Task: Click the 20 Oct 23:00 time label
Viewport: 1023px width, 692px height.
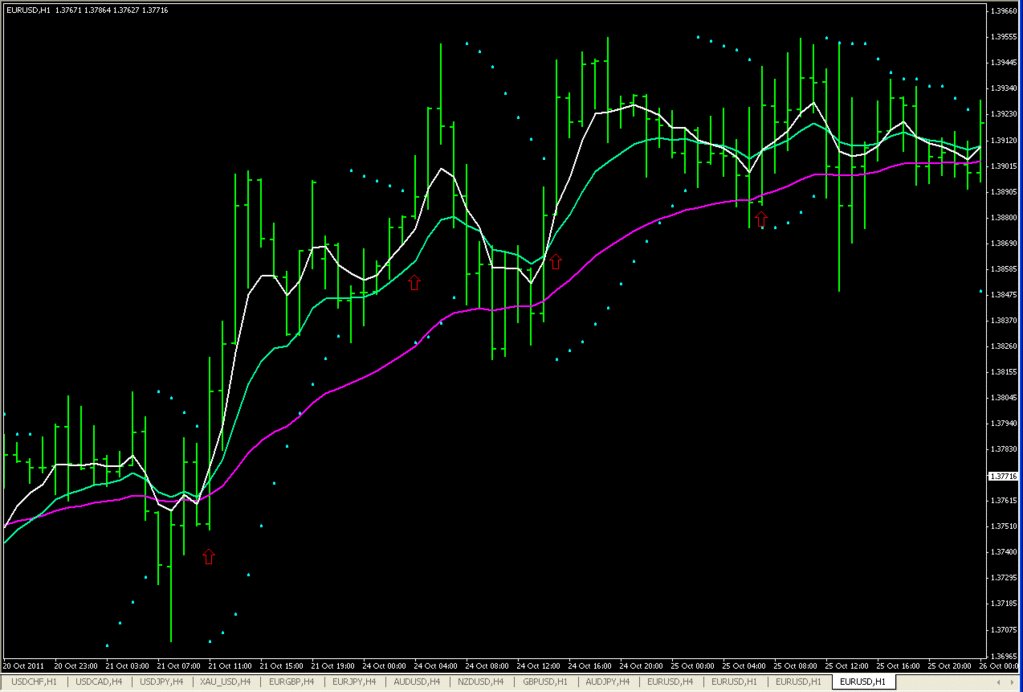Action: [76, 667]
